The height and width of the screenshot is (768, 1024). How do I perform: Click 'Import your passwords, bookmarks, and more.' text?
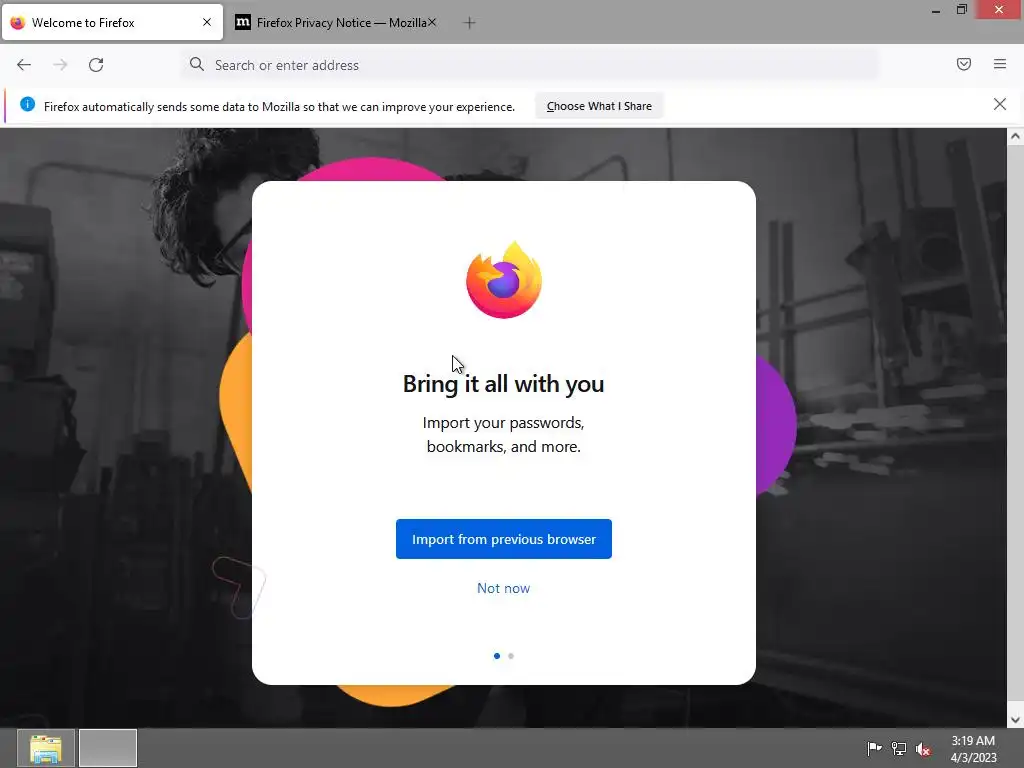[x=504, y=434]
